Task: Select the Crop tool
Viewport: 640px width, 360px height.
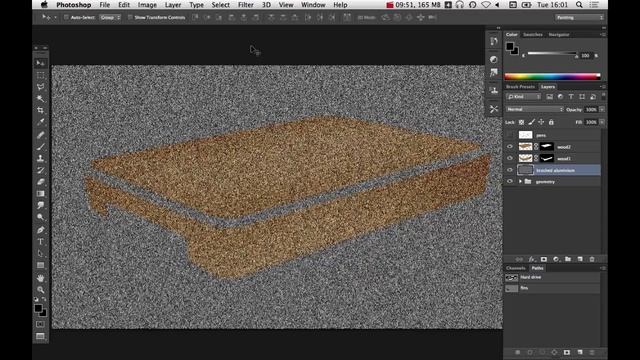Action: (40, 111)
